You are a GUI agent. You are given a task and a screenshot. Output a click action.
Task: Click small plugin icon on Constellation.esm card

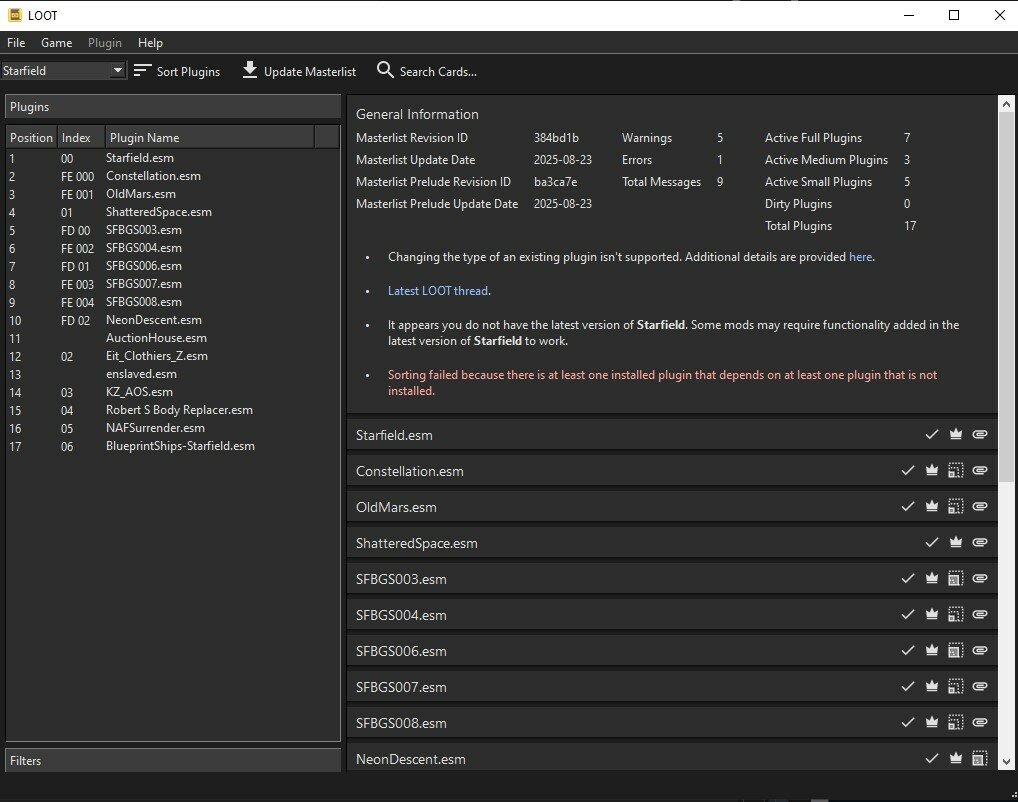click(956, 470)
